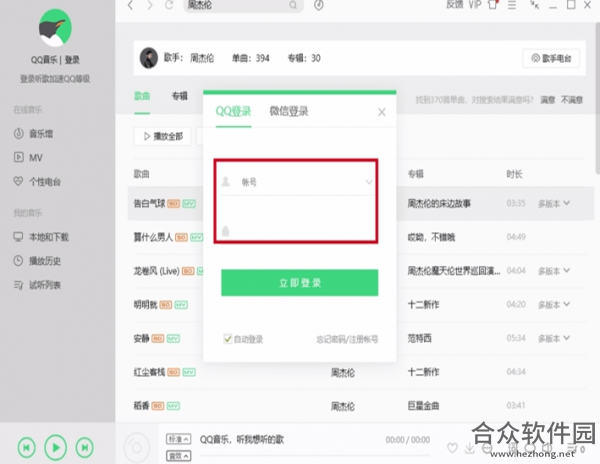
Task: Click 忘记密码/注册帐号 link
Action: (347, 339)
